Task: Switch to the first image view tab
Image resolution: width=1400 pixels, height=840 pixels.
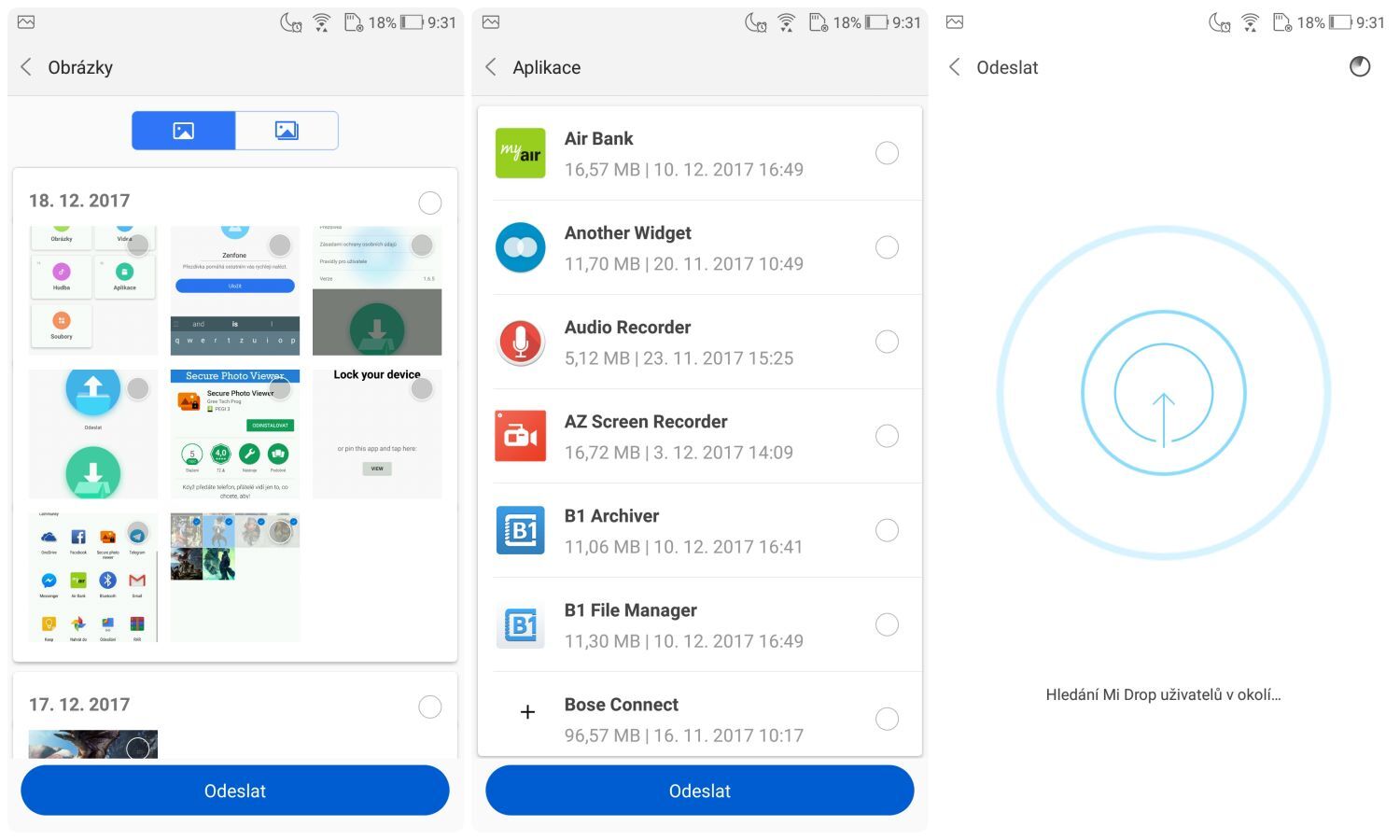Action: click(x=184, y=131)
